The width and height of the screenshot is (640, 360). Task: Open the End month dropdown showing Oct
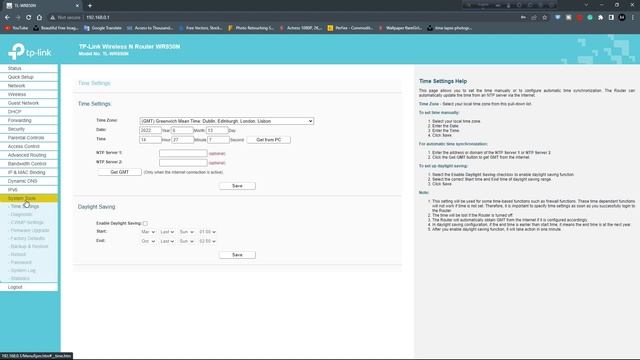[x=148, y=241]
